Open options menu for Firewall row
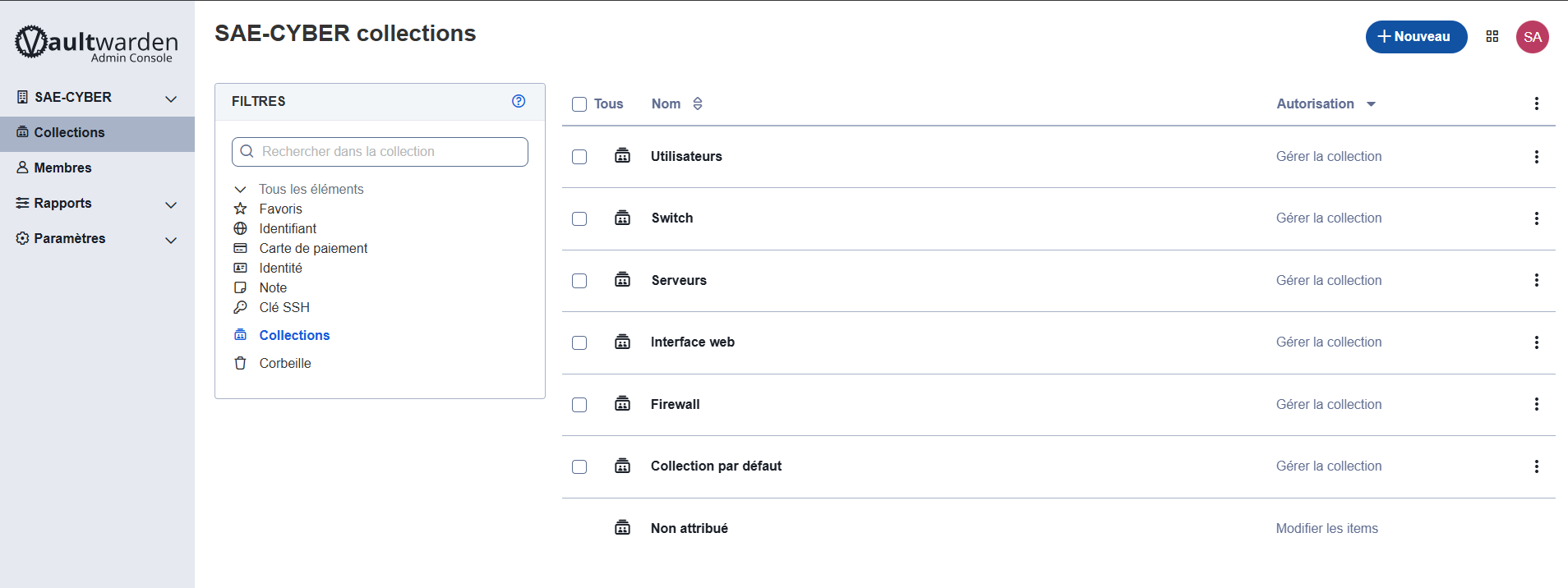Screen dimensions: 1568x588 coord(1536,404)
